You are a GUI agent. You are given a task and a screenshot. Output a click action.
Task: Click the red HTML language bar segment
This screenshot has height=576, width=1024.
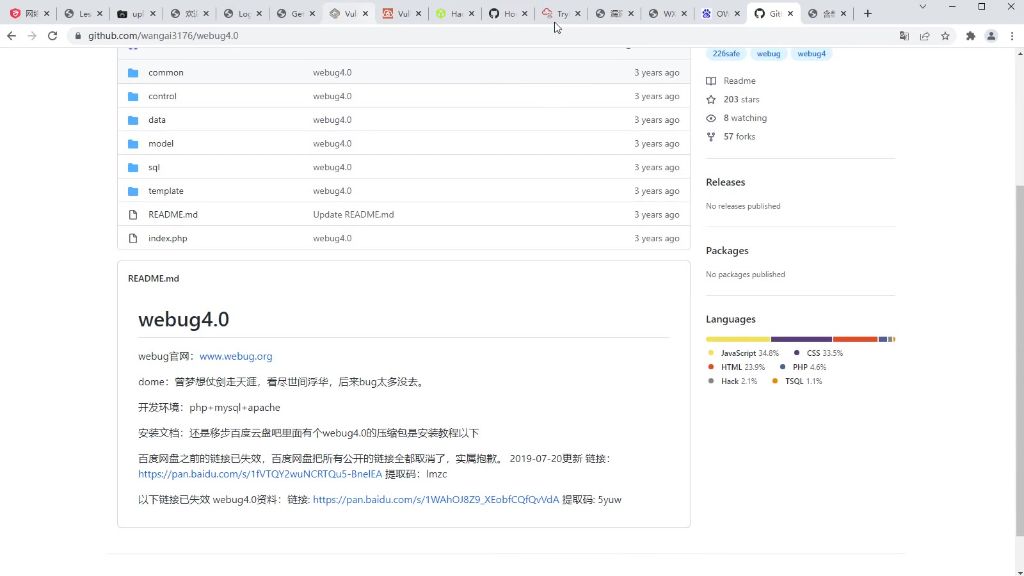[855, 340]
